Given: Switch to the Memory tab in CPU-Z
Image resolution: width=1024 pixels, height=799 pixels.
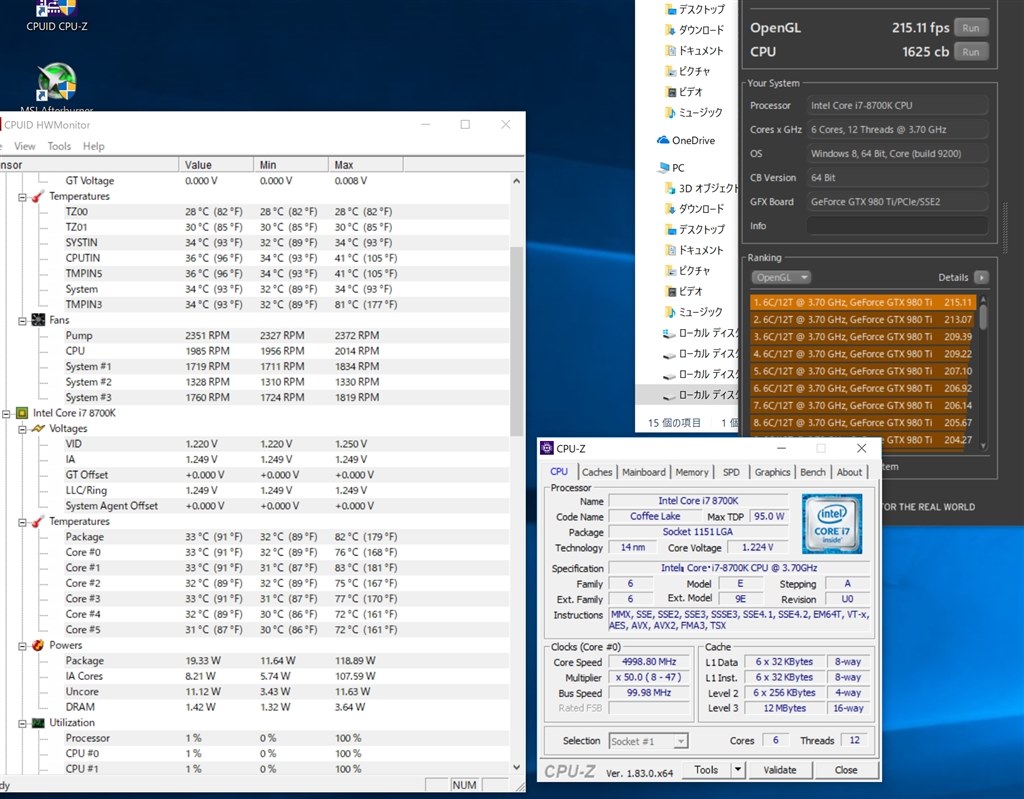Looking at the screenshot, I should (x=691, y=472).
